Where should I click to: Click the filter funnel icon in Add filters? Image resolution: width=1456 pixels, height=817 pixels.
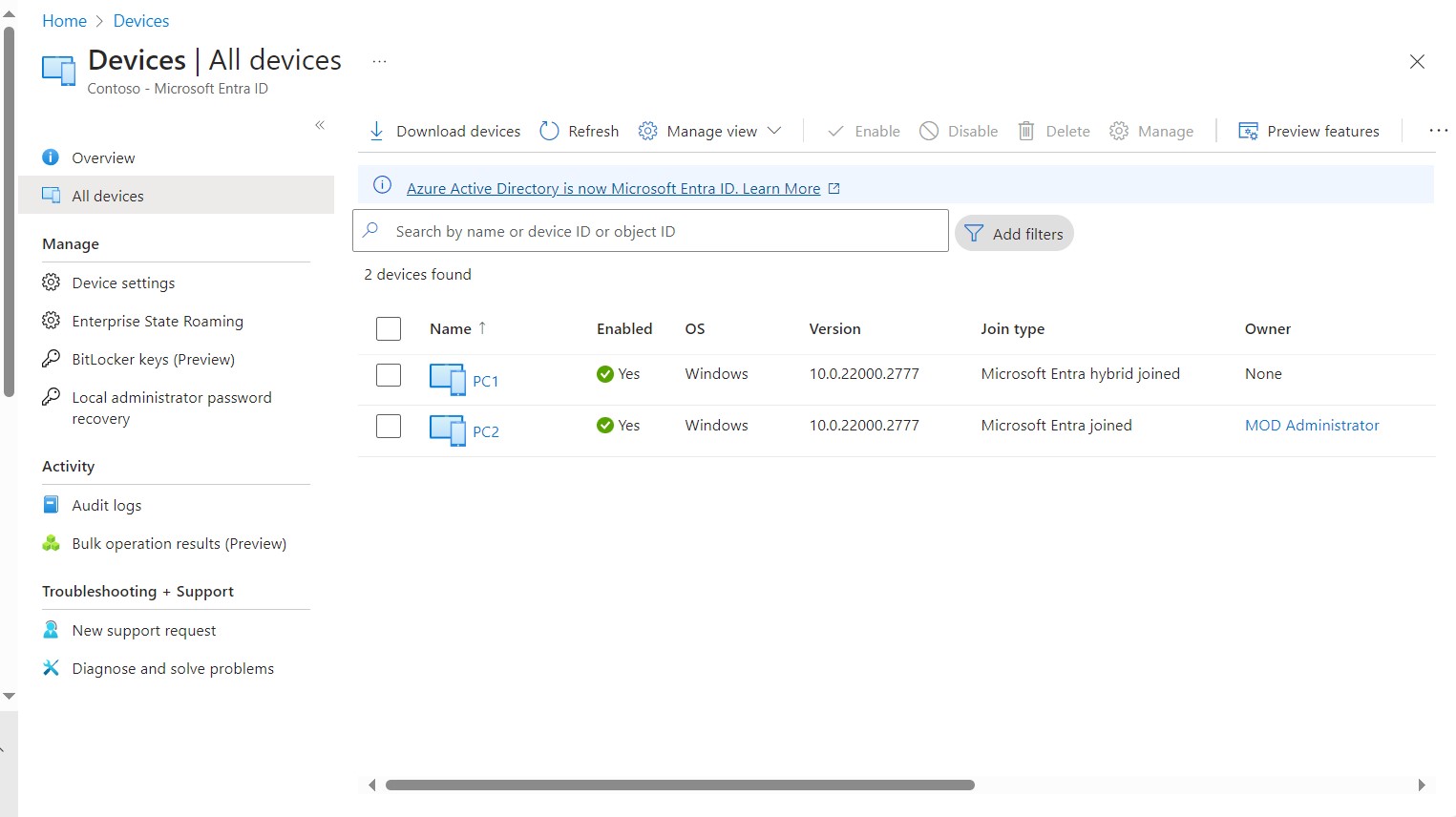(x=973, y=233)
